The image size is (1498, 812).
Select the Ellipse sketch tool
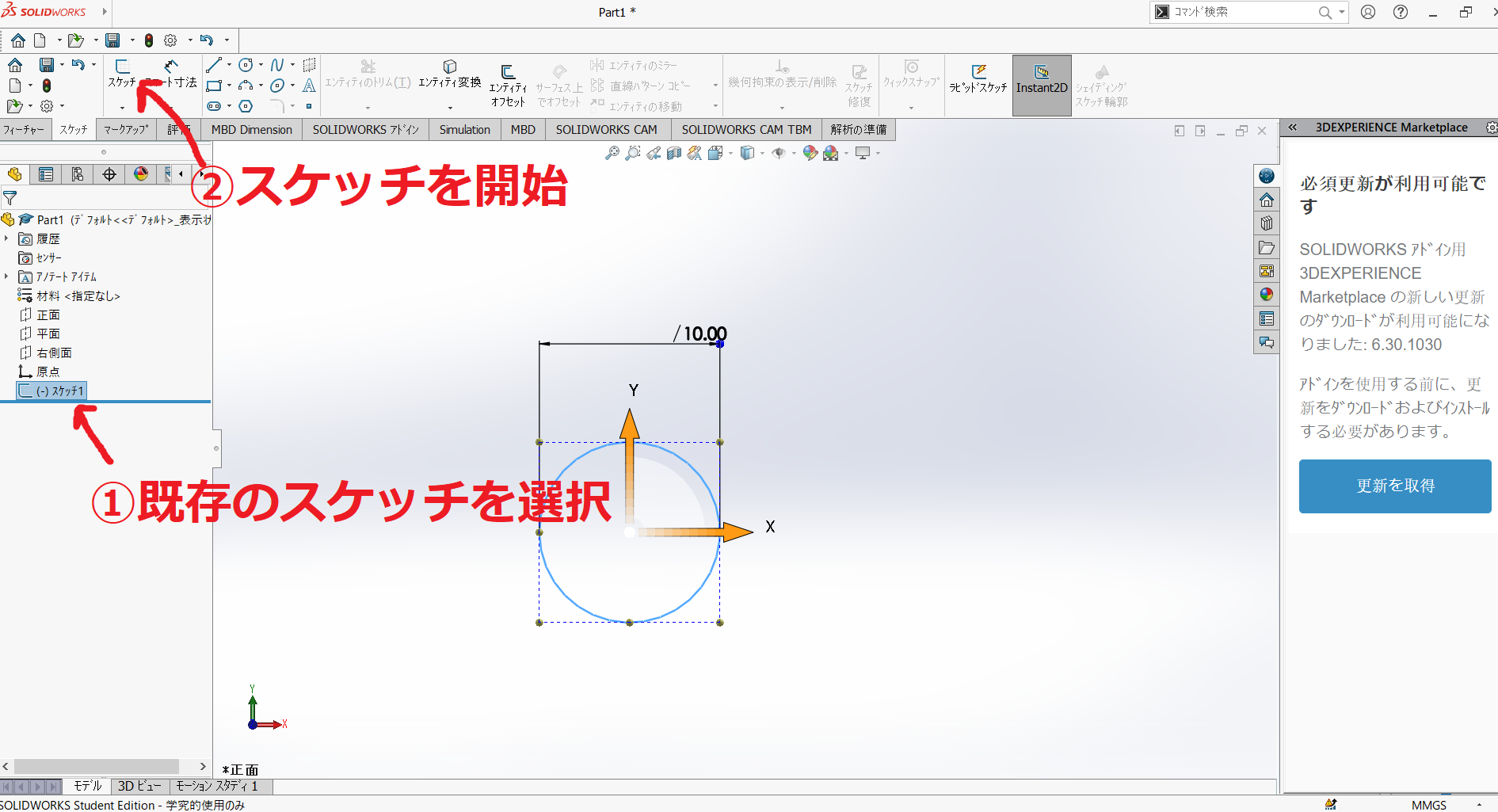click(x=276, y=86)
